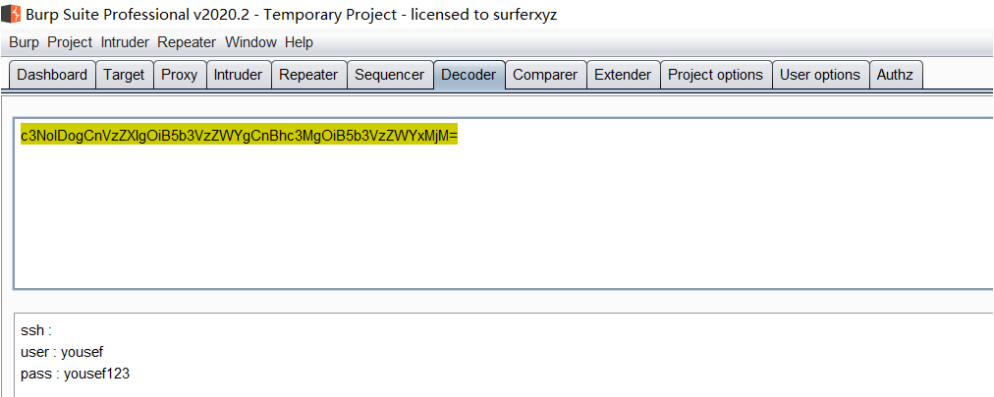
Task: Switch to the Intruder tab
Action: pyautogui.click(x=238, y=75)
